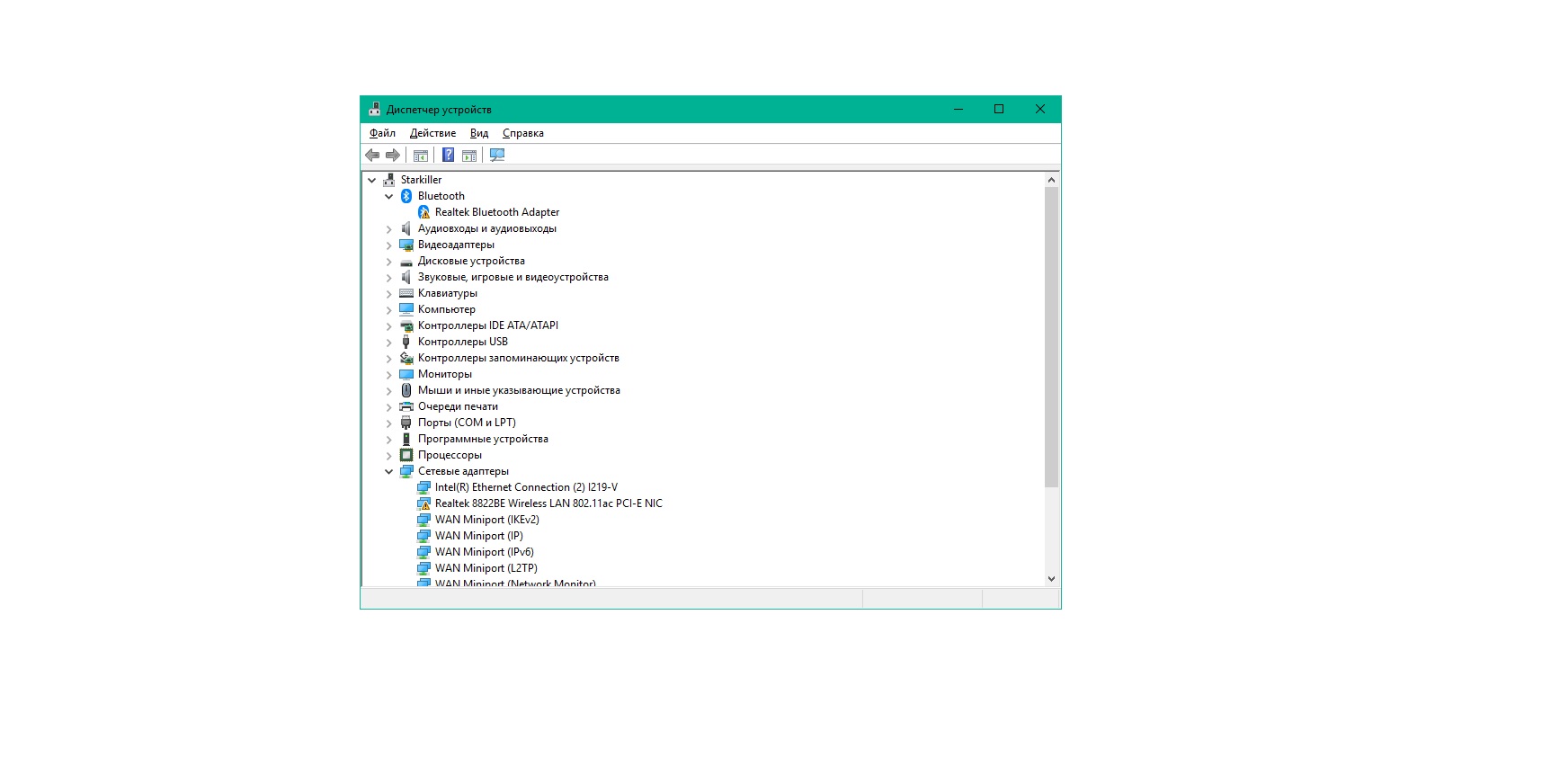Click Device Manager title bar app icon
The height and width of the screenshot is (784, 1560).
click(x=374, y=109)
